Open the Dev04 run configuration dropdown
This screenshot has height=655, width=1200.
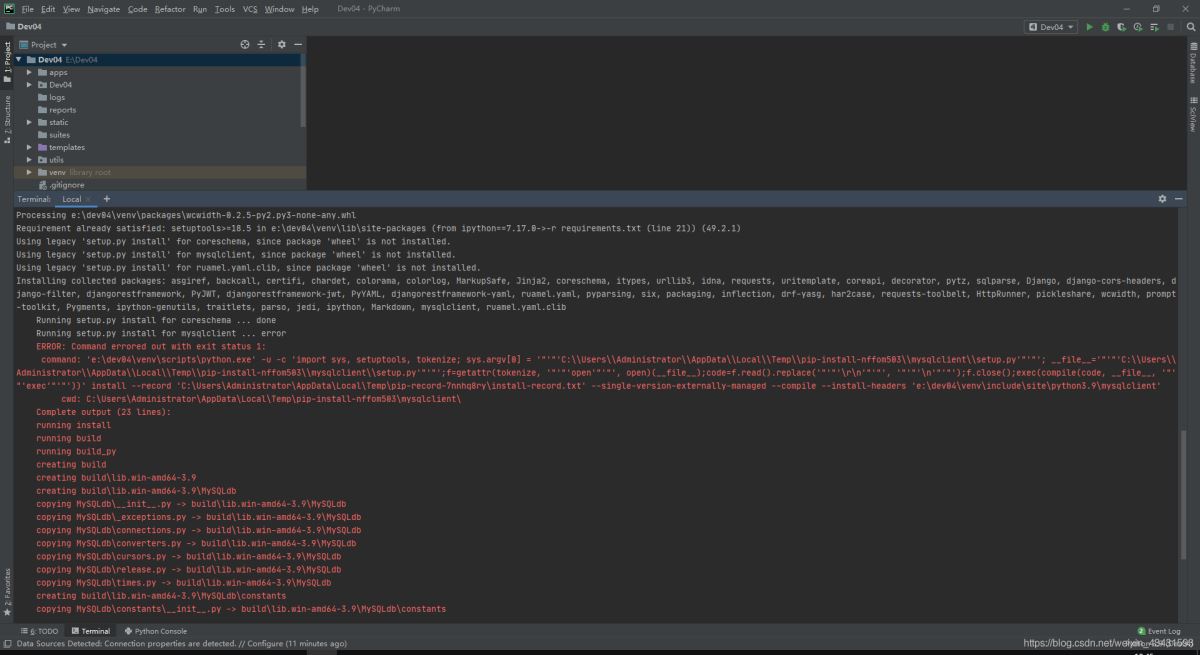click(1051, 27)
